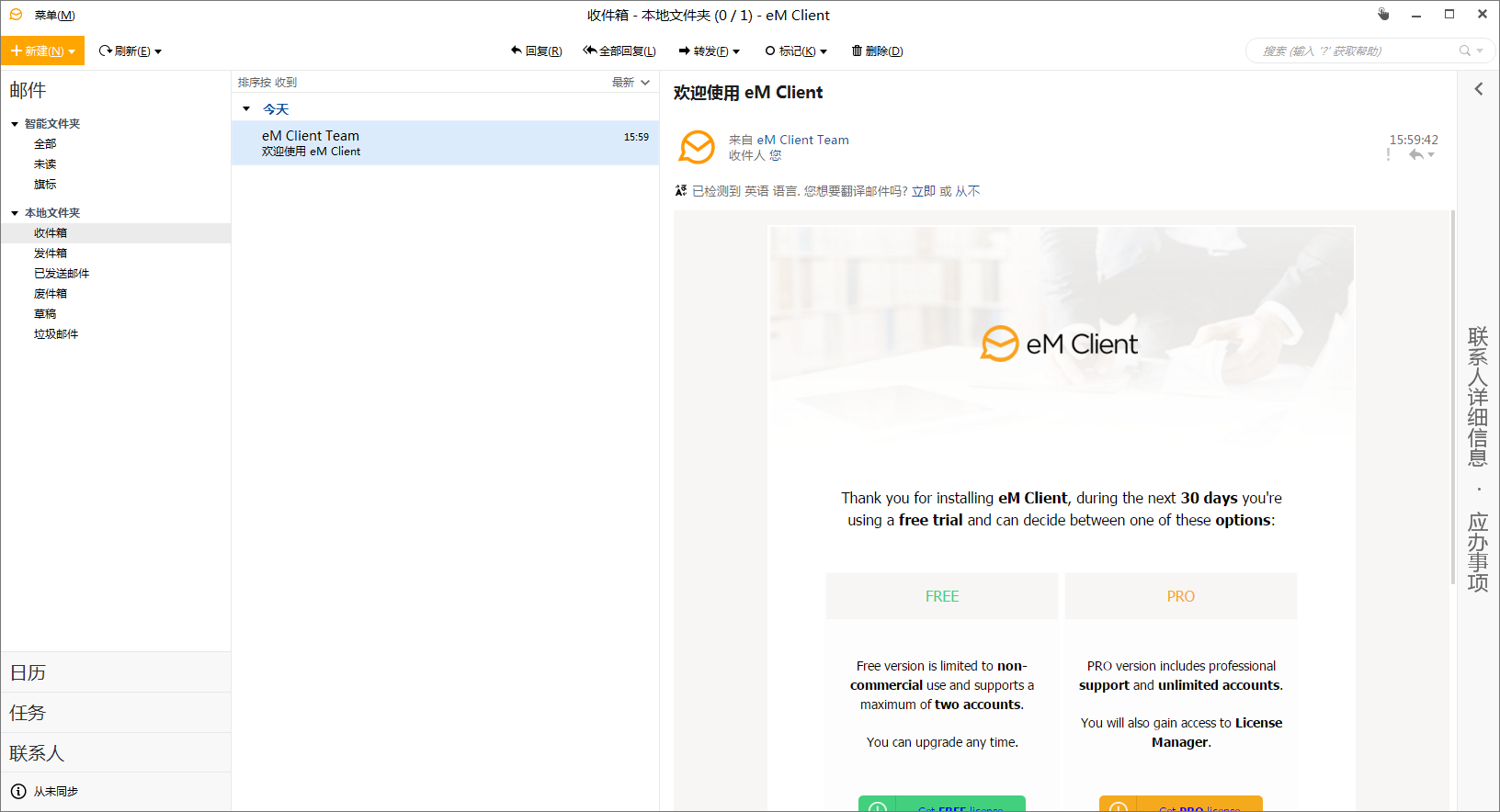
Task: Open the 新建 dropdown arrow
Action: pos(72,51)
